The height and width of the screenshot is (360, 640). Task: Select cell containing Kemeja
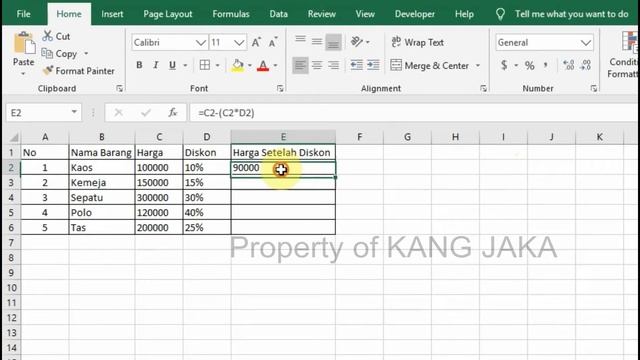tap(102, 182)
